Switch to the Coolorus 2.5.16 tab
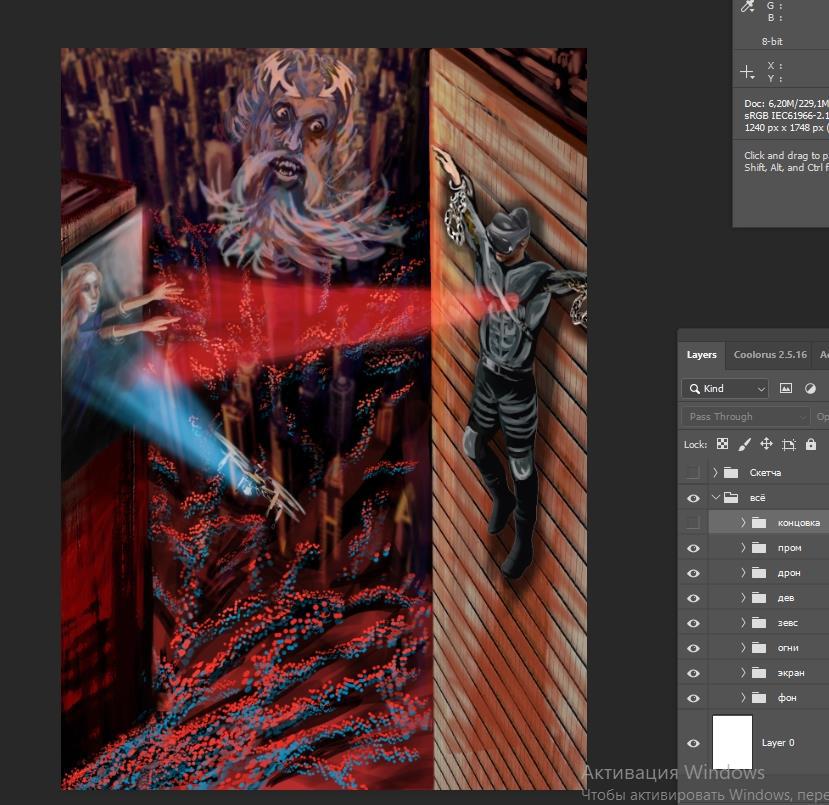The width and height of the screenshot is (829, 805). pyautogui.click(x=769, y=355)
